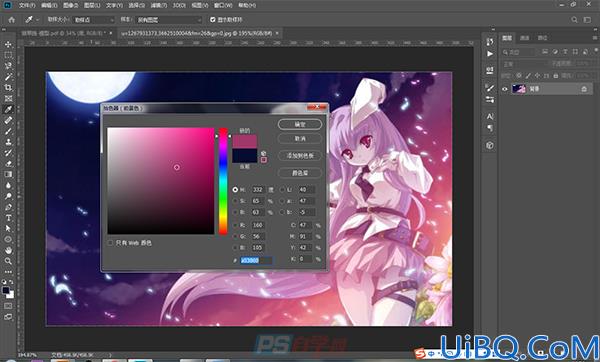Select the Horizontal Type tool
This screenshot has height=362, width=600.
[8, 218]
